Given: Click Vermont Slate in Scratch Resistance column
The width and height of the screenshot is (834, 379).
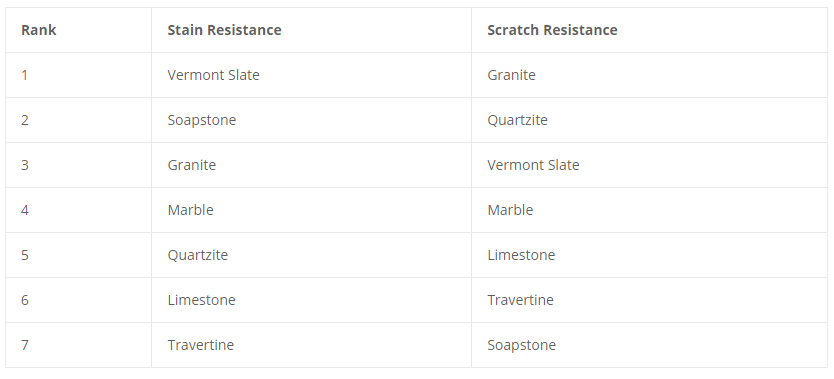Looking at the screenshot, I should [533, 165].
